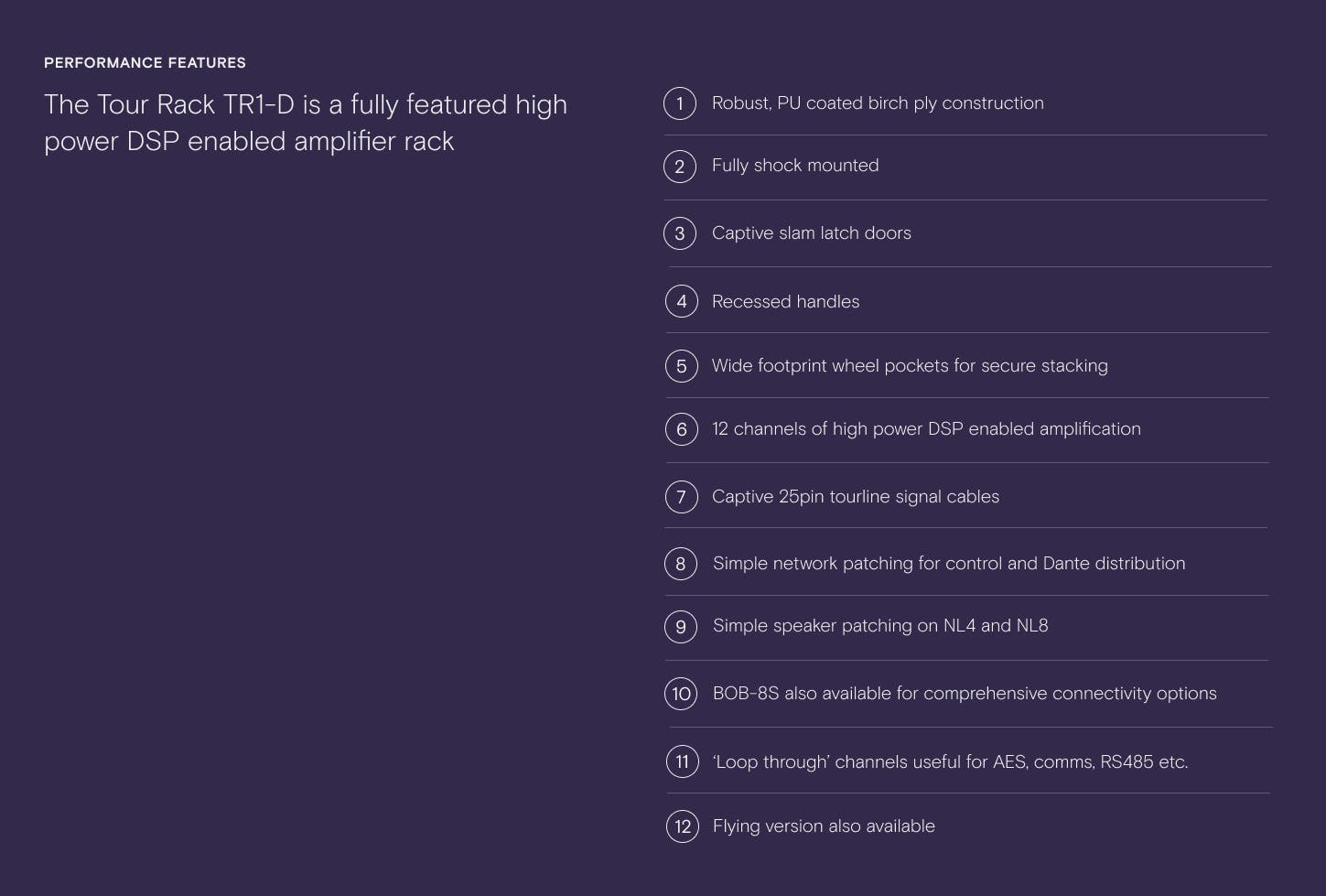
Task: Click the PERFORMANCE FEATURES heading
Action: tap(145, 63)
